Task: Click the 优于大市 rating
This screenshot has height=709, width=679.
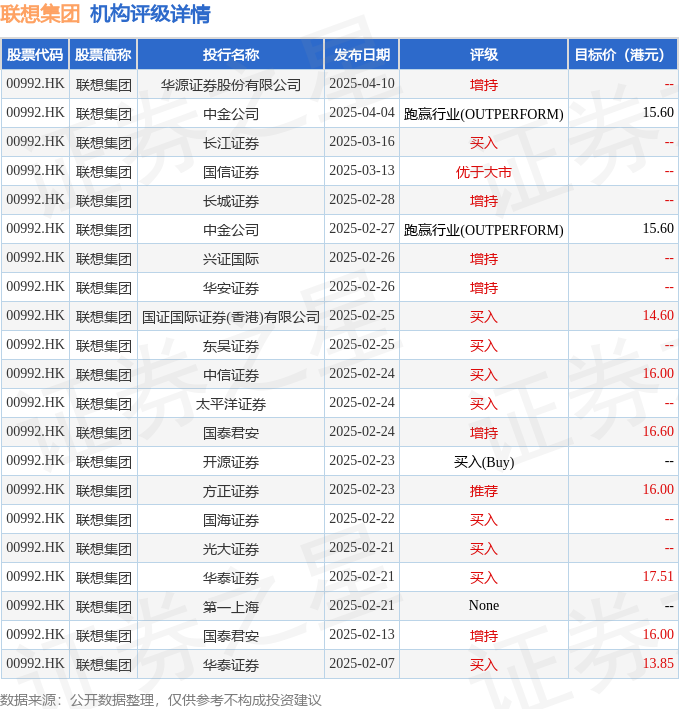Action: [x=484, y=172]
